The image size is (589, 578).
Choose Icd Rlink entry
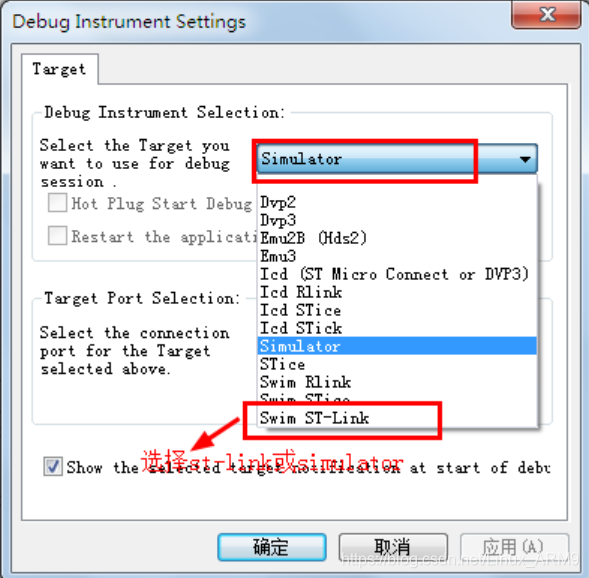397,292
